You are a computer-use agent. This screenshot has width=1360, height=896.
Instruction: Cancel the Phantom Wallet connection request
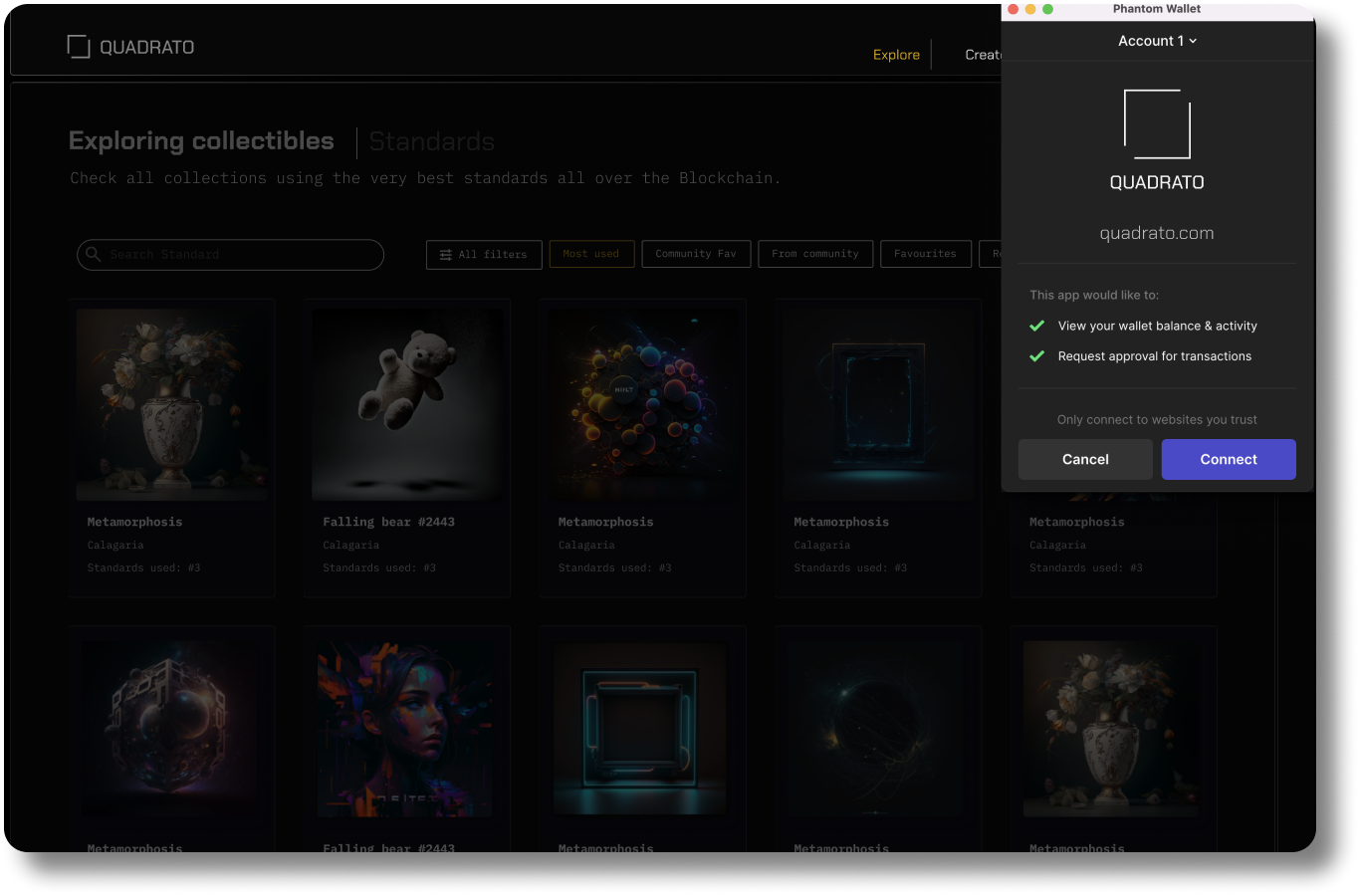coord(1085,459)
